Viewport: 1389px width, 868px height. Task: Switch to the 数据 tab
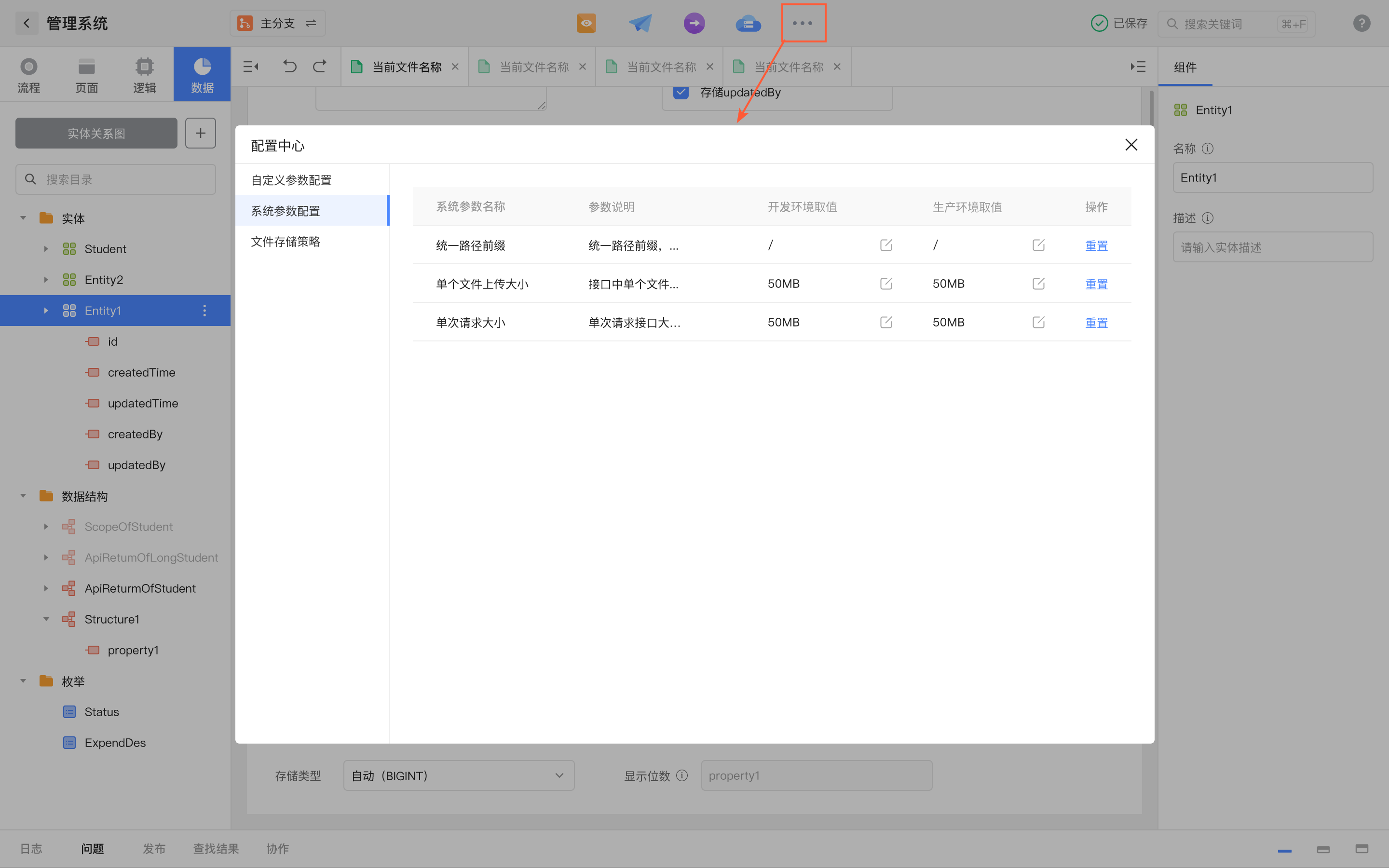click(x=202, y=75)
